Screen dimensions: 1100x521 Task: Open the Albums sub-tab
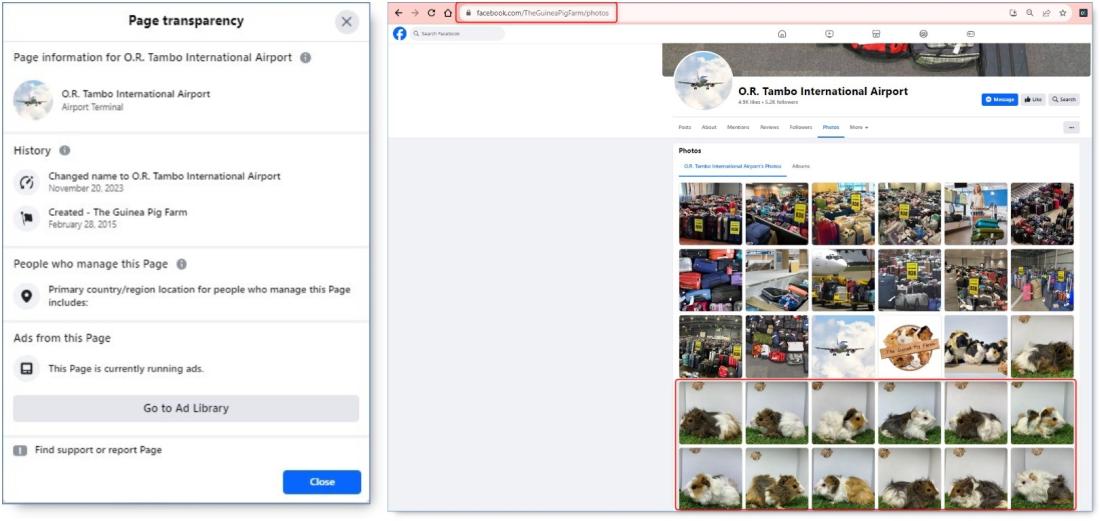(x=801, y=166)
